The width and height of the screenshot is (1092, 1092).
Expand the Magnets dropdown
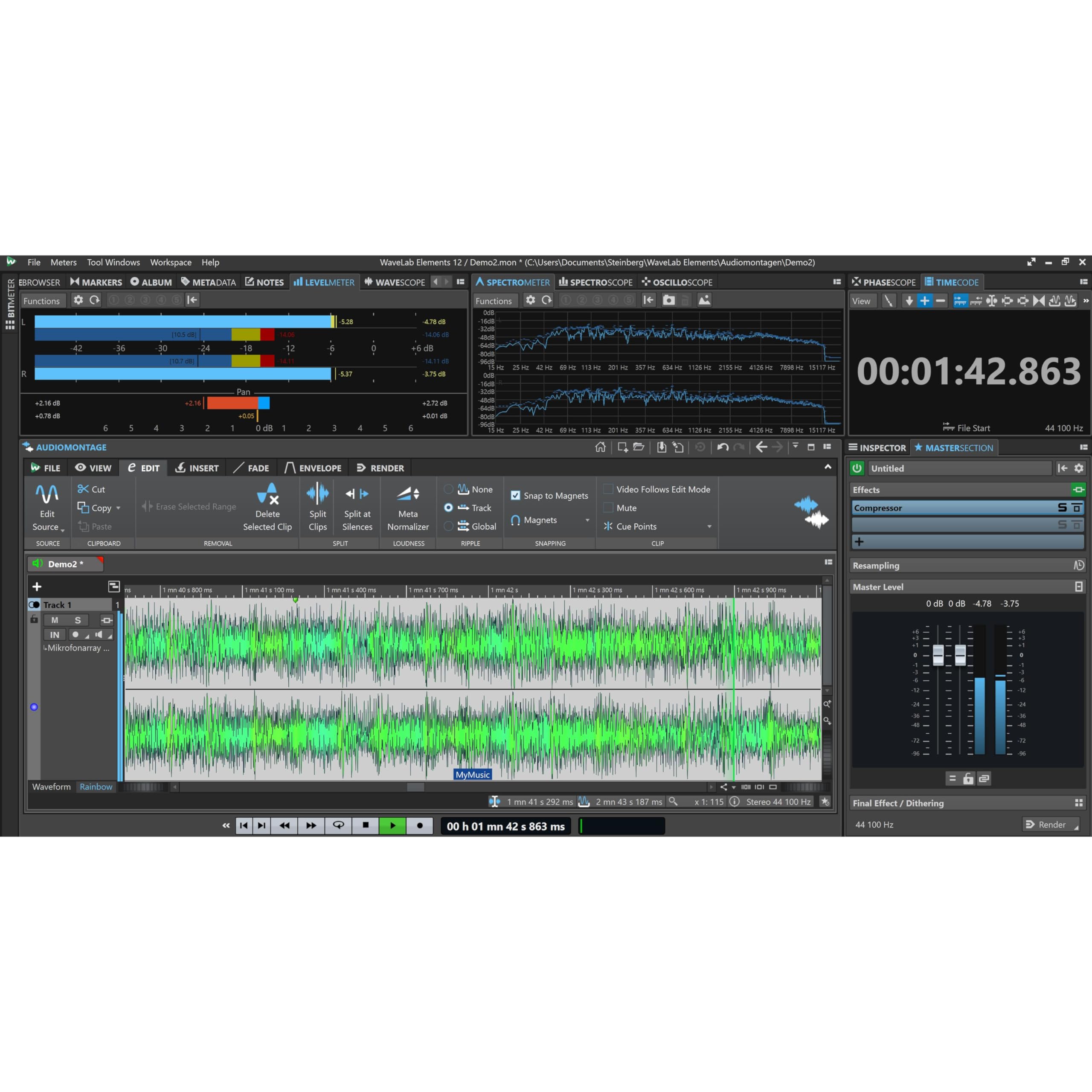587,520
